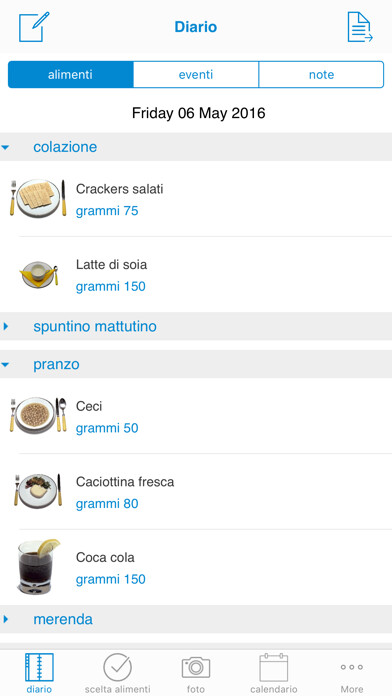The image size is (392, 696).
Task: Open the diario notebook tab icon
Action: 39,667
